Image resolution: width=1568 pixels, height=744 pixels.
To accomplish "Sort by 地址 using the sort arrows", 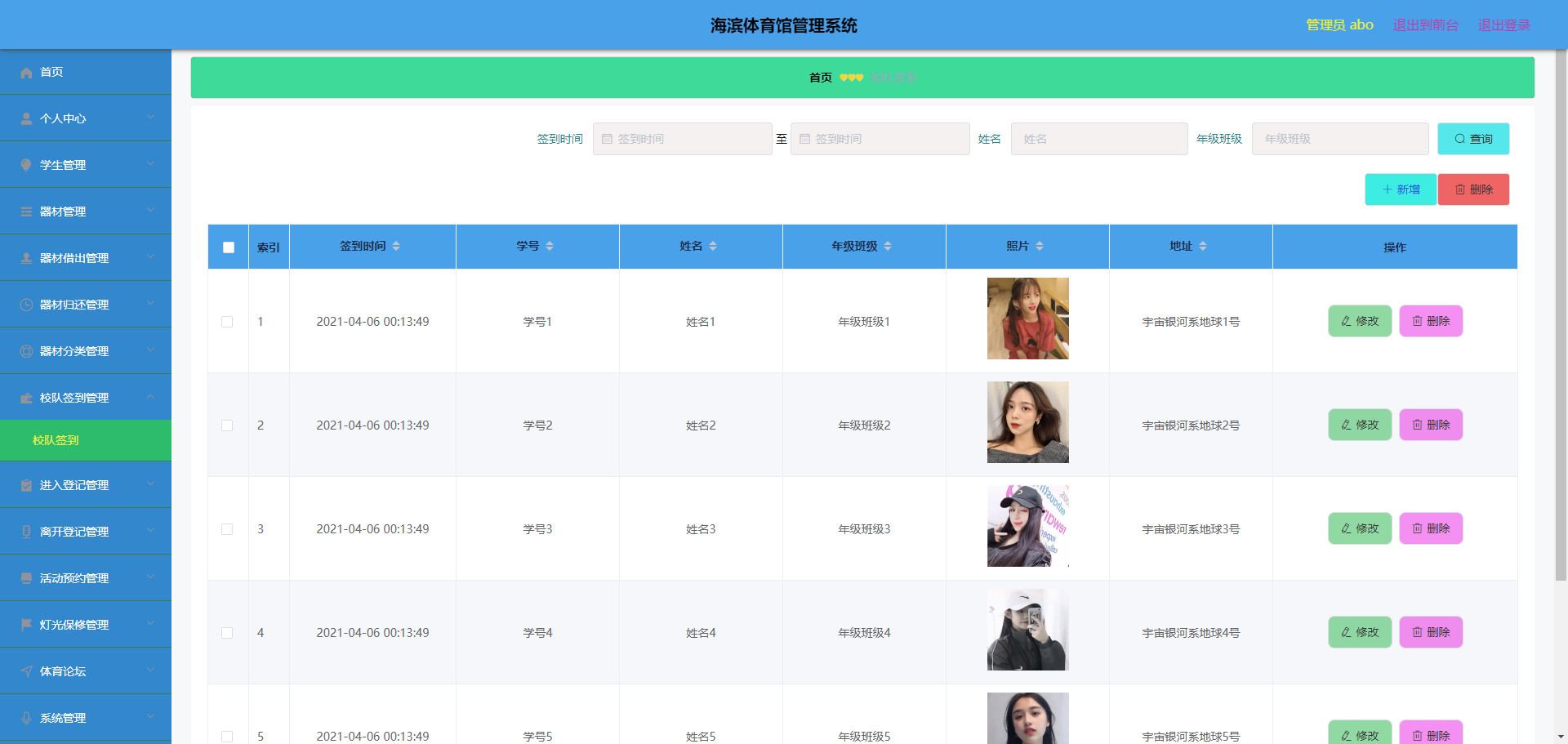I will [x=1203, y=246].
